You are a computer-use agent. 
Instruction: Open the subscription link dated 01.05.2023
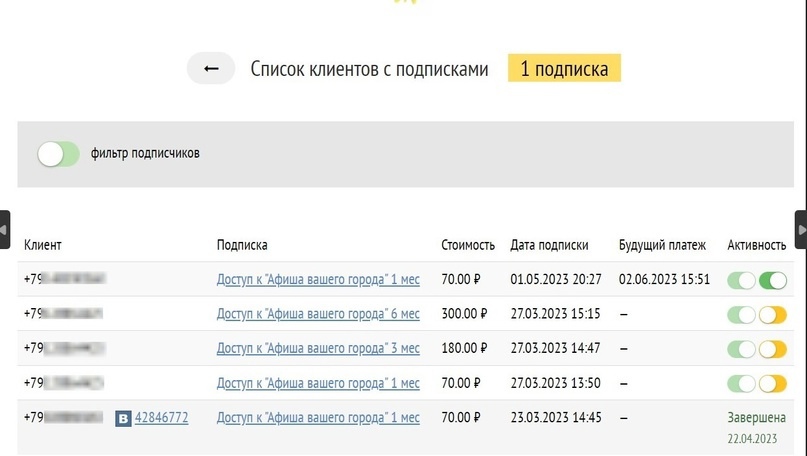pyautogui.click(x=318, y=280)
